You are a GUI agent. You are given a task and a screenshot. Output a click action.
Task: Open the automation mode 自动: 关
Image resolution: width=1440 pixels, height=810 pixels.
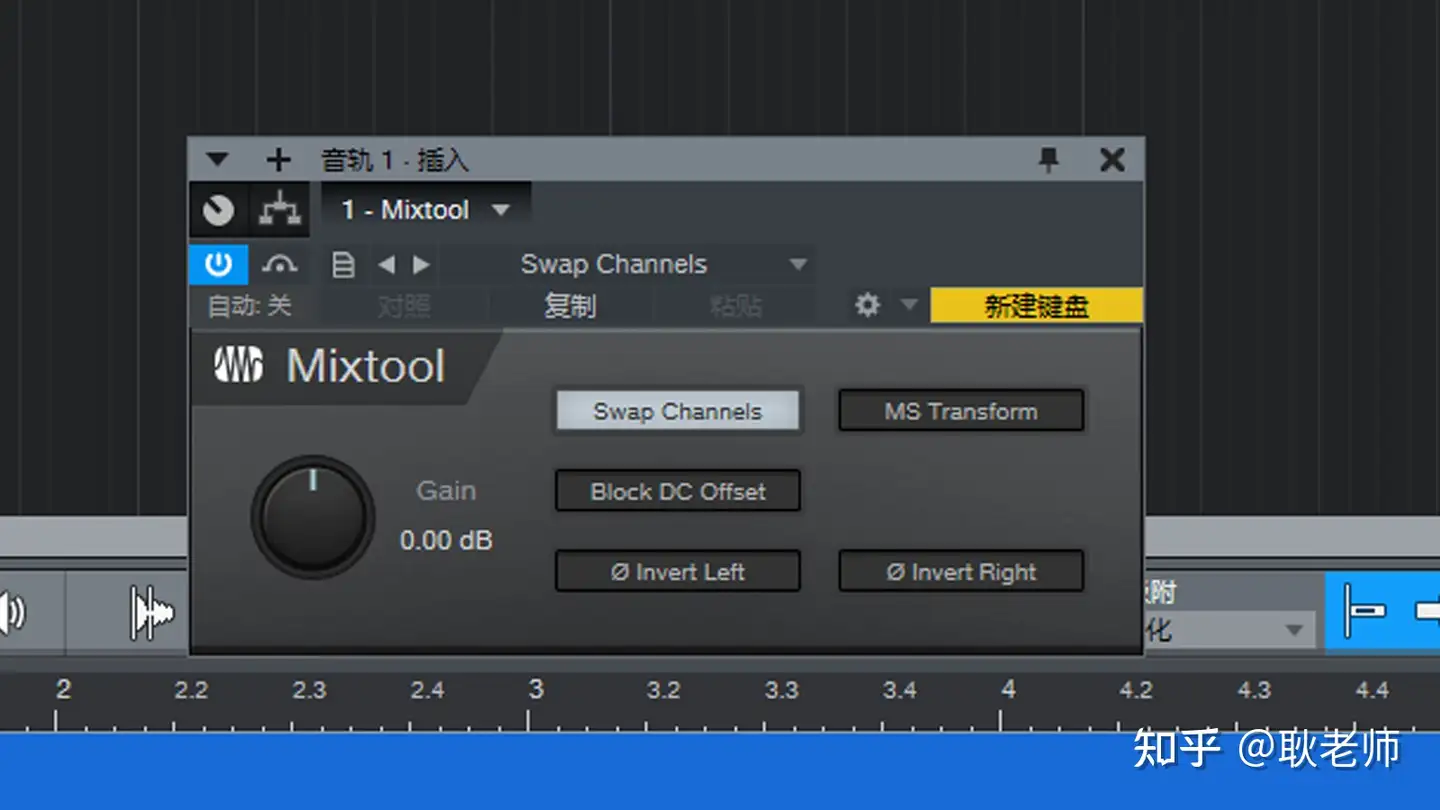[x=249, y=306]
